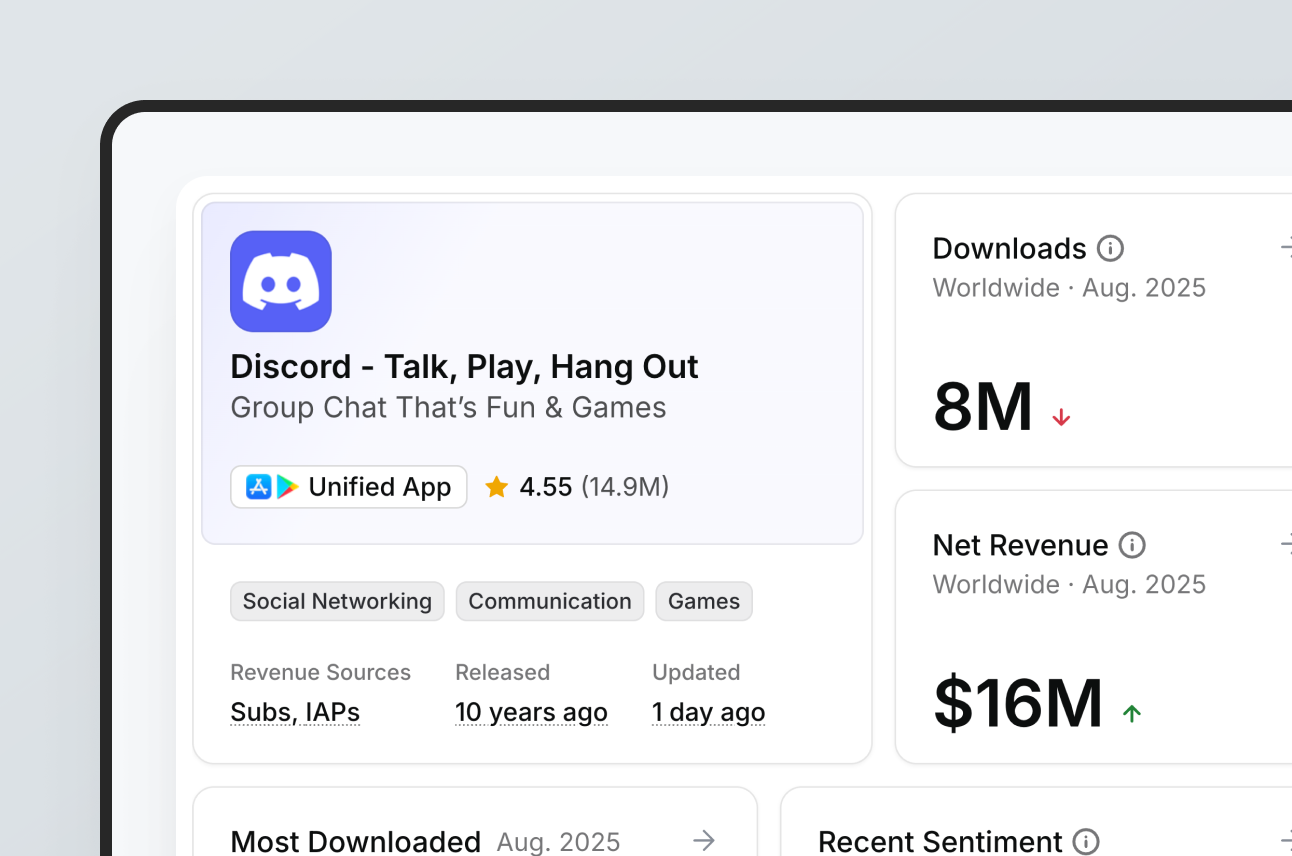This screenshot has width=1292, height=856.
Task: Select the Communication category tag
Action: pos(549,601)
